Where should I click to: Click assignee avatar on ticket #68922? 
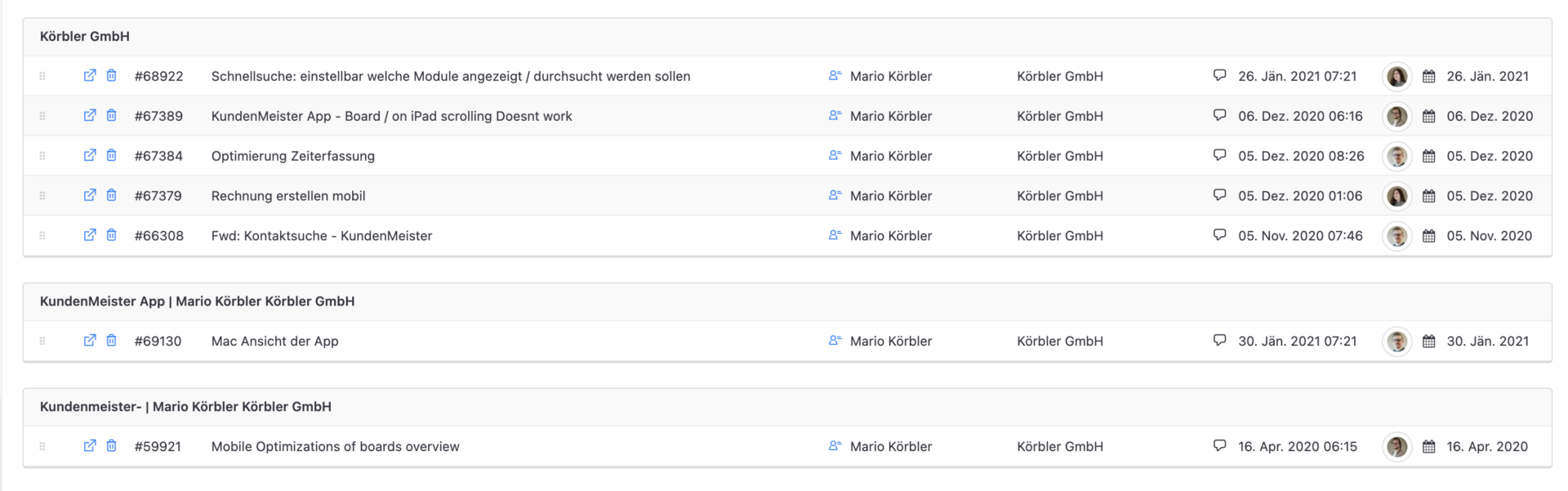coord(1397,76)
